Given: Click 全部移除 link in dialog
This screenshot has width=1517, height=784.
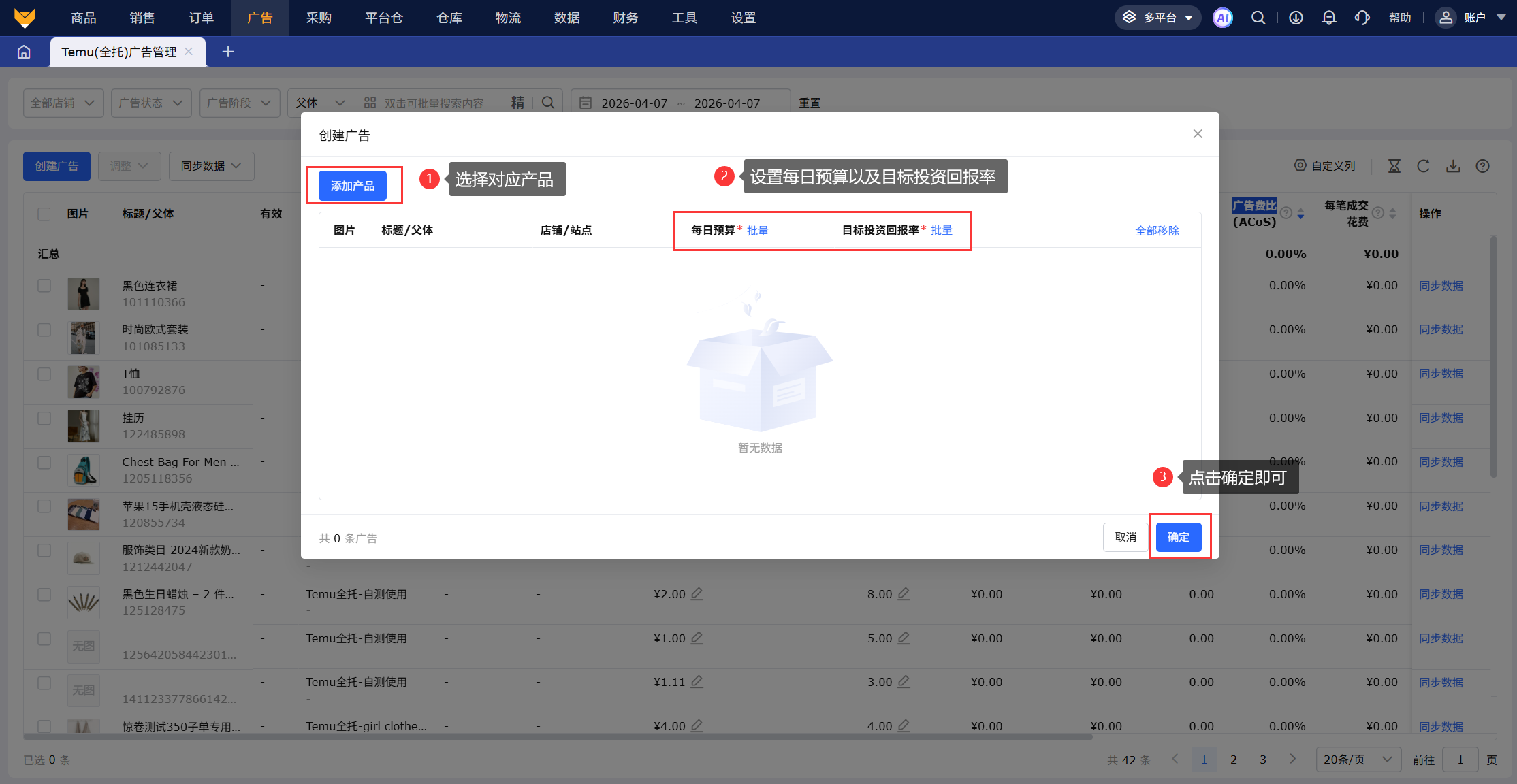Looking at the screenshot, I should pyautogui.click(x=1157, y=231).
